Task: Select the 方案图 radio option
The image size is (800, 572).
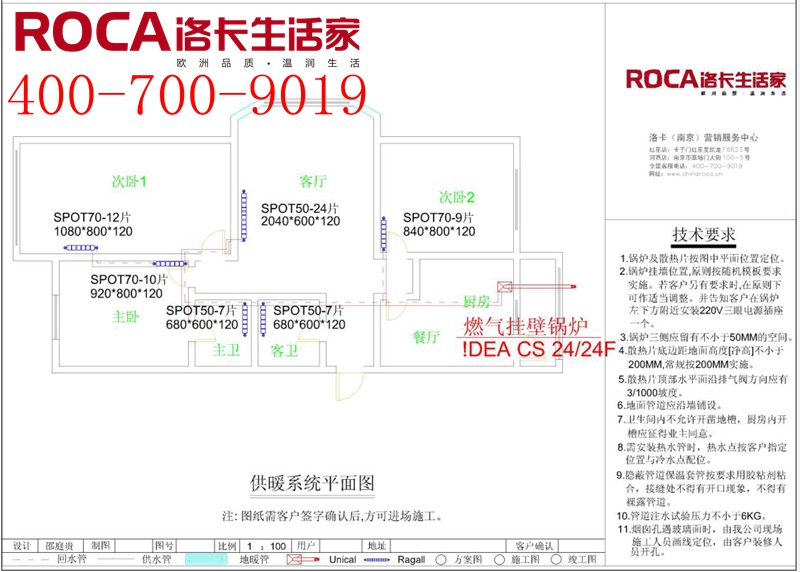Action: click(x=446, y=559)
